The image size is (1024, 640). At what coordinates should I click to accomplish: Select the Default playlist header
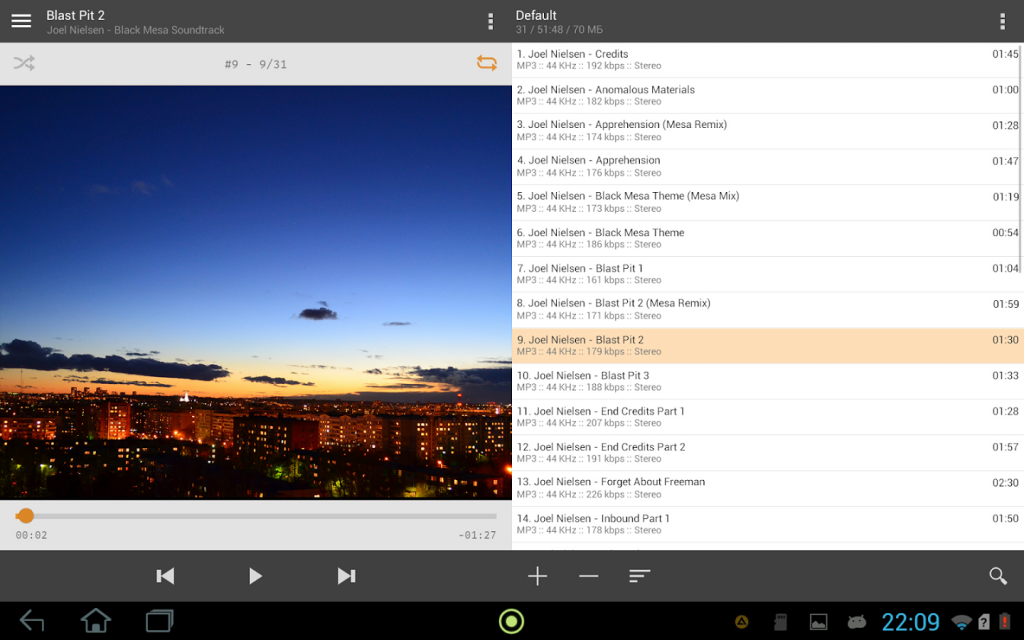point(600,20)
